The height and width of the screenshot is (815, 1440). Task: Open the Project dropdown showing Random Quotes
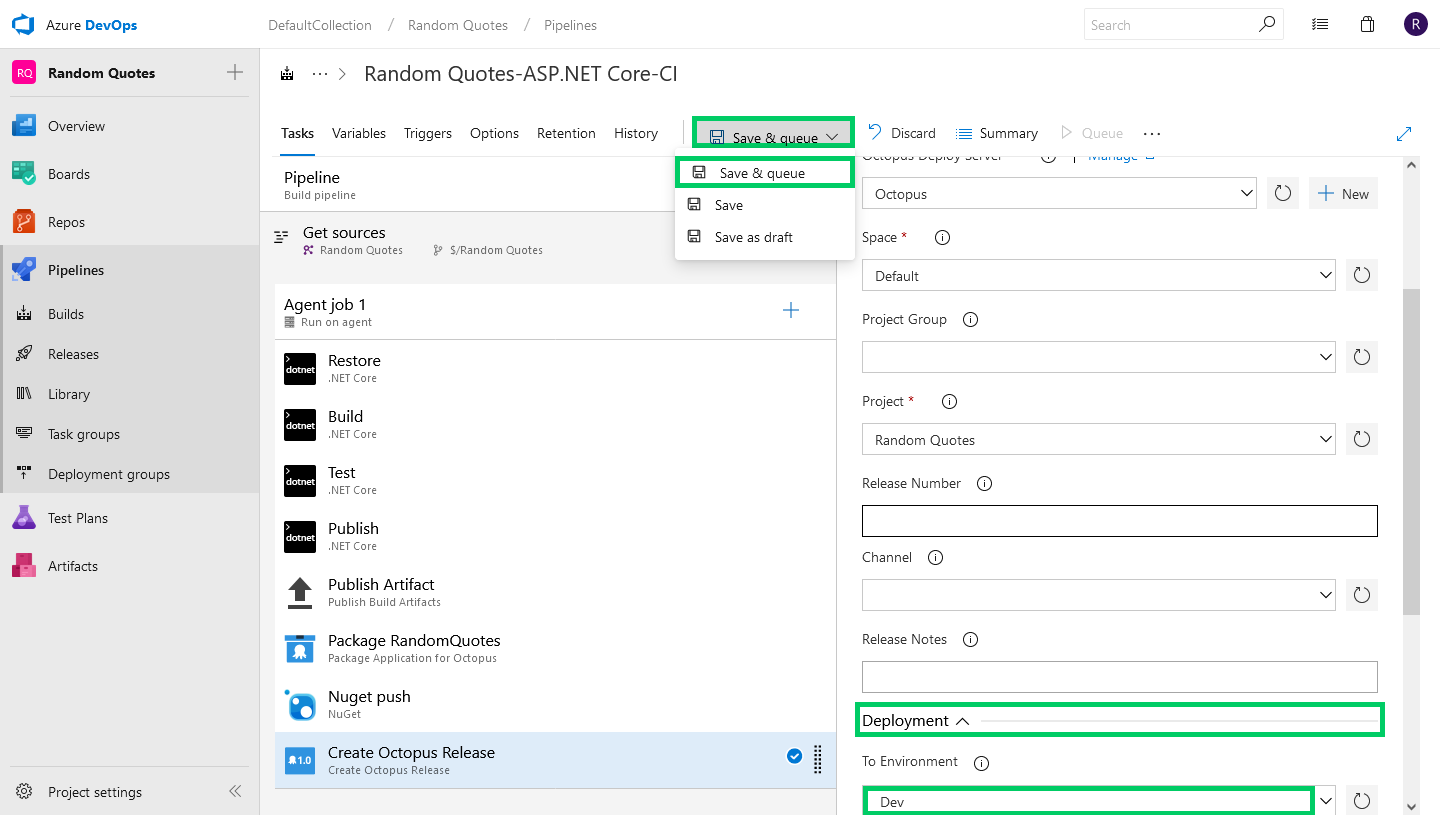point(1098,439)
